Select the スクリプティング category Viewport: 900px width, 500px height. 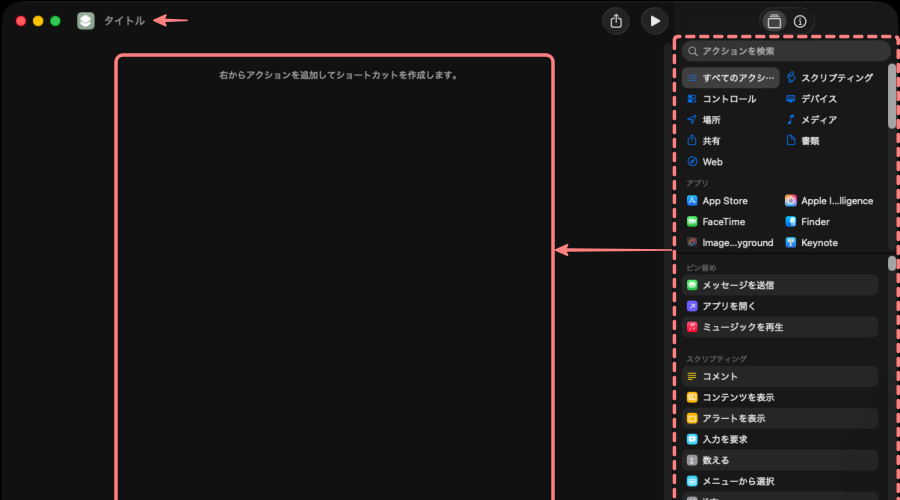(829, 78)
